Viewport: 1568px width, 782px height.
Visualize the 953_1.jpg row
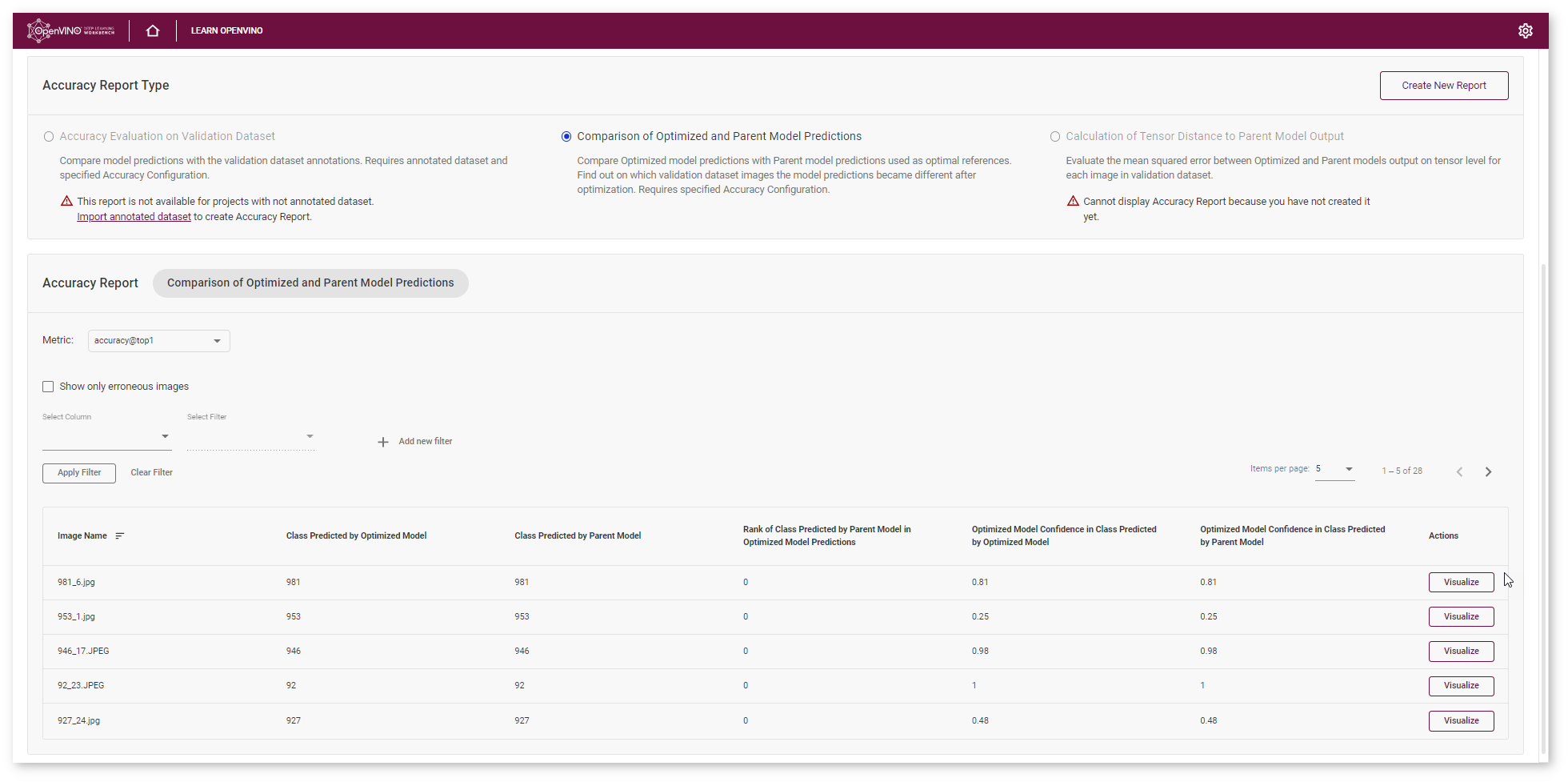(x=1461, y=617)
